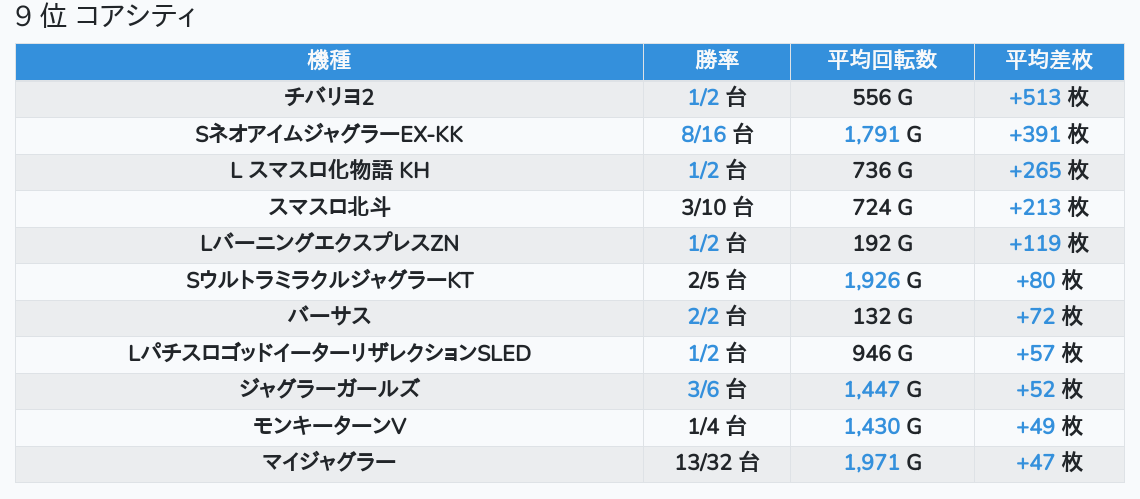Select the LパチスロゴッドイーターリザレクションSLED machine name
The height and width of the screenshot is (499, 1140).
click(x=329, y=354)
